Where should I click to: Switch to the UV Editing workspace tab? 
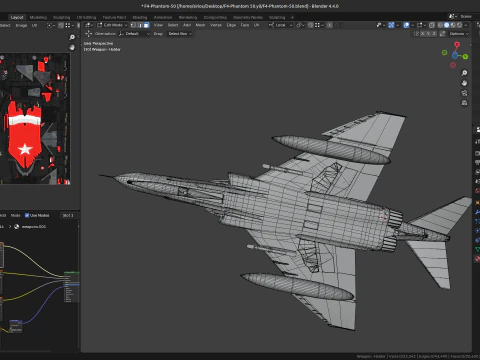86,17
